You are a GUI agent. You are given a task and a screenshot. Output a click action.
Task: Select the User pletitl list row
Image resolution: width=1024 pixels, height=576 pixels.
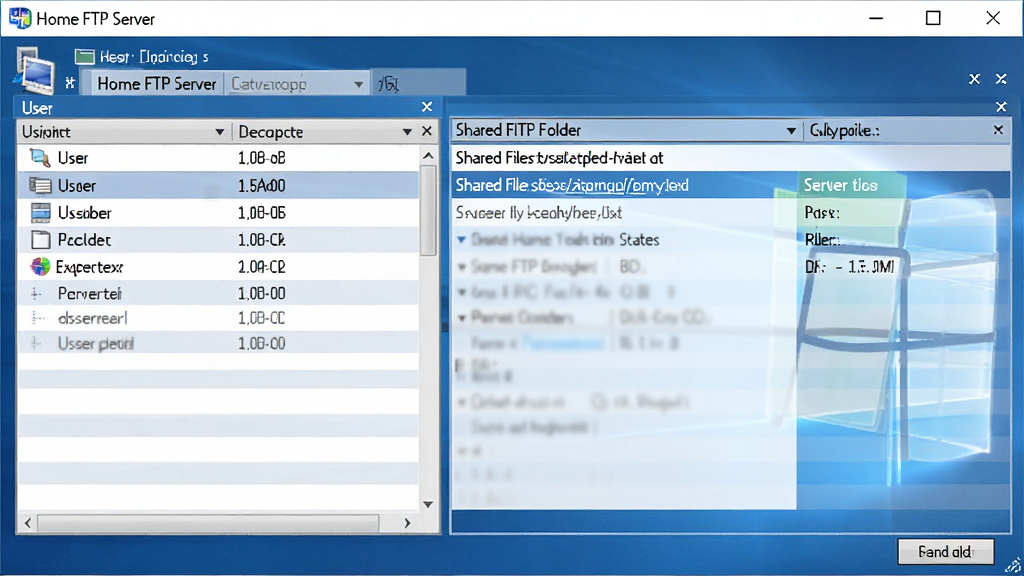(218, 343)
